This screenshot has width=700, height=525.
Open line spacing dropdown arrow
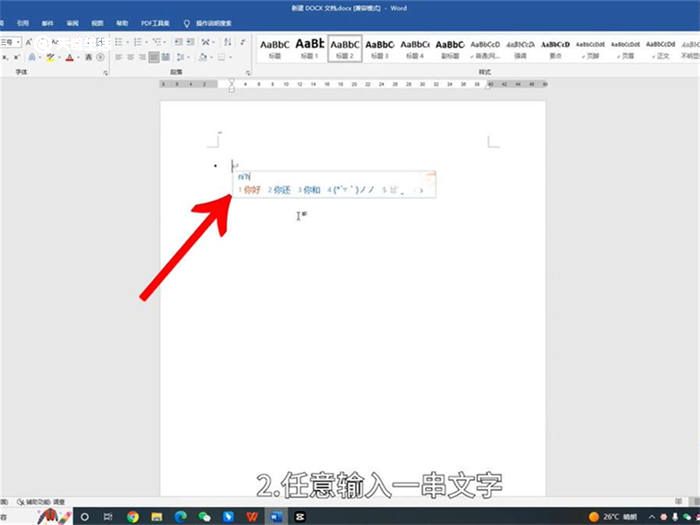tap(188, 58)
